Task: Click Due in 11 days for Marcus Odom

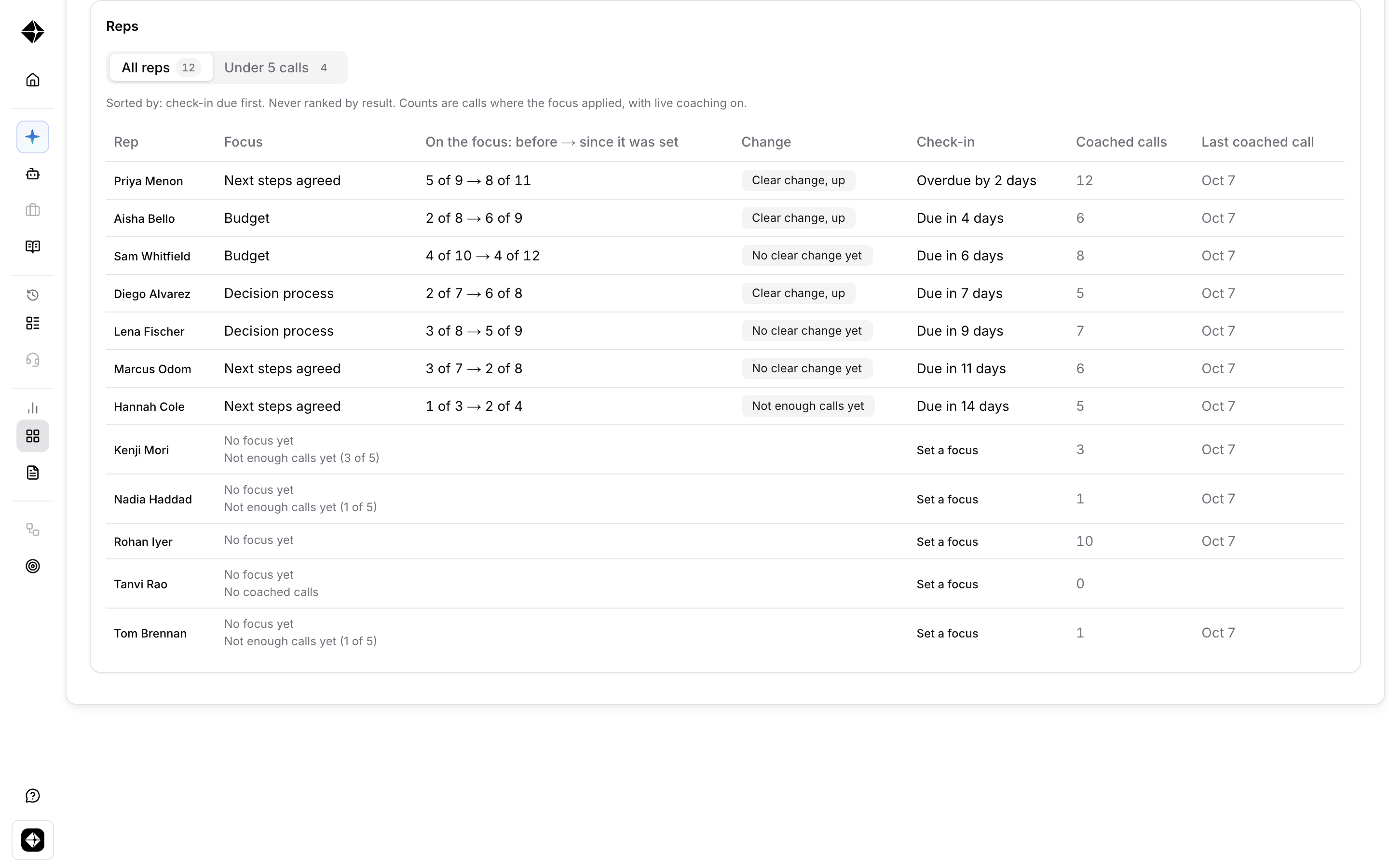Action: (x=961, y=368)
